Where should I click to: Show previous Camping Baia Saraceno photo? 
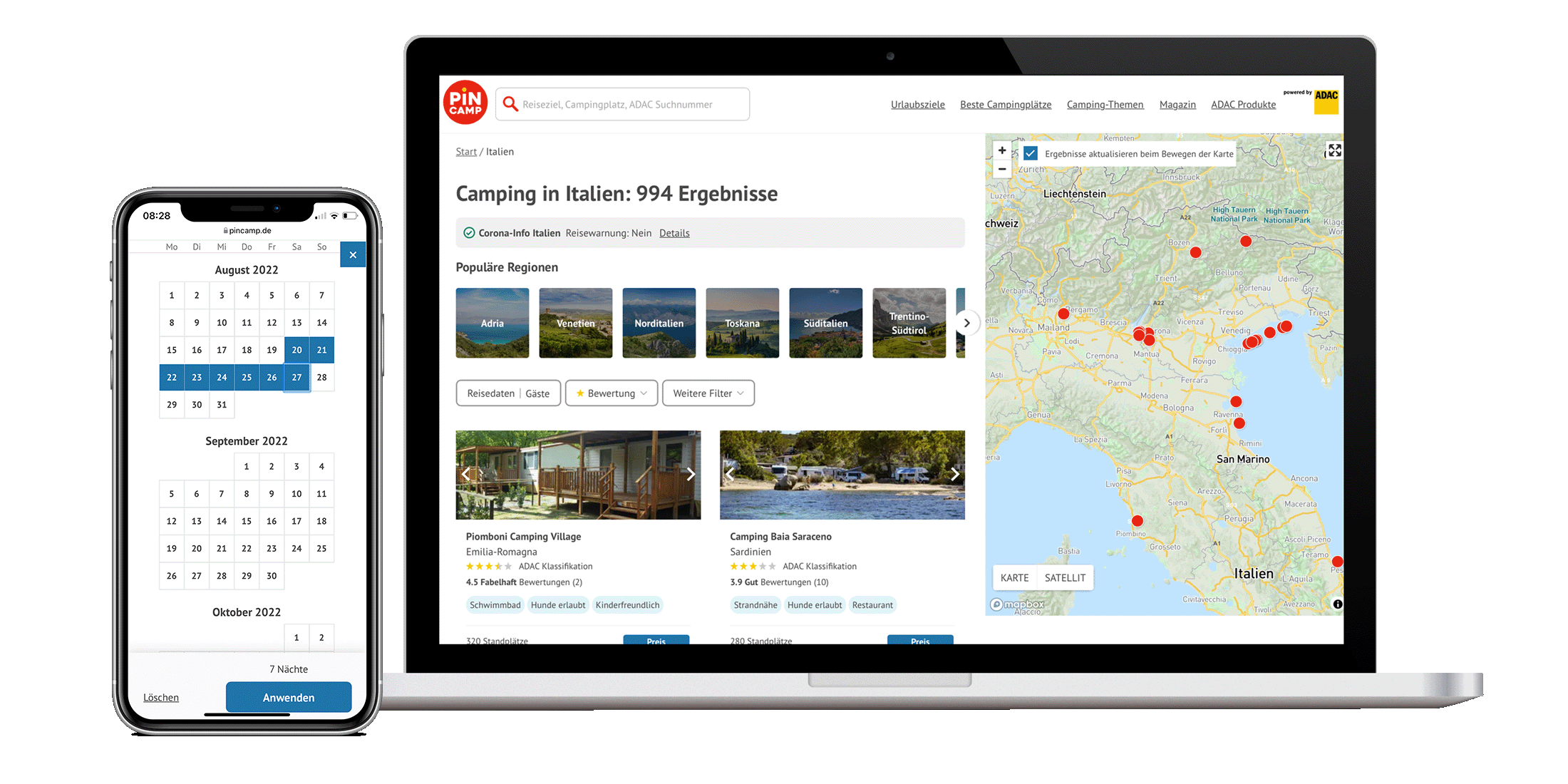pyautogui.click(x=730, y=474)
